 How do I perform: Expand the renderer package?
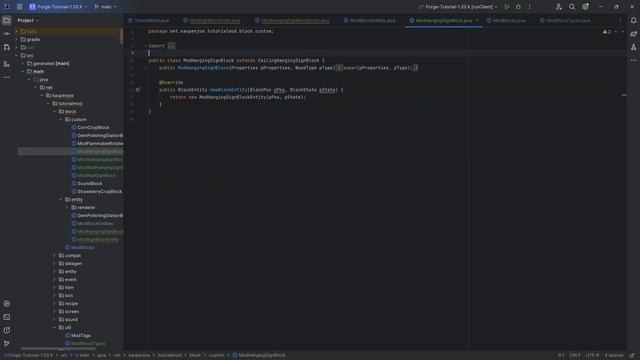point(67,208)
